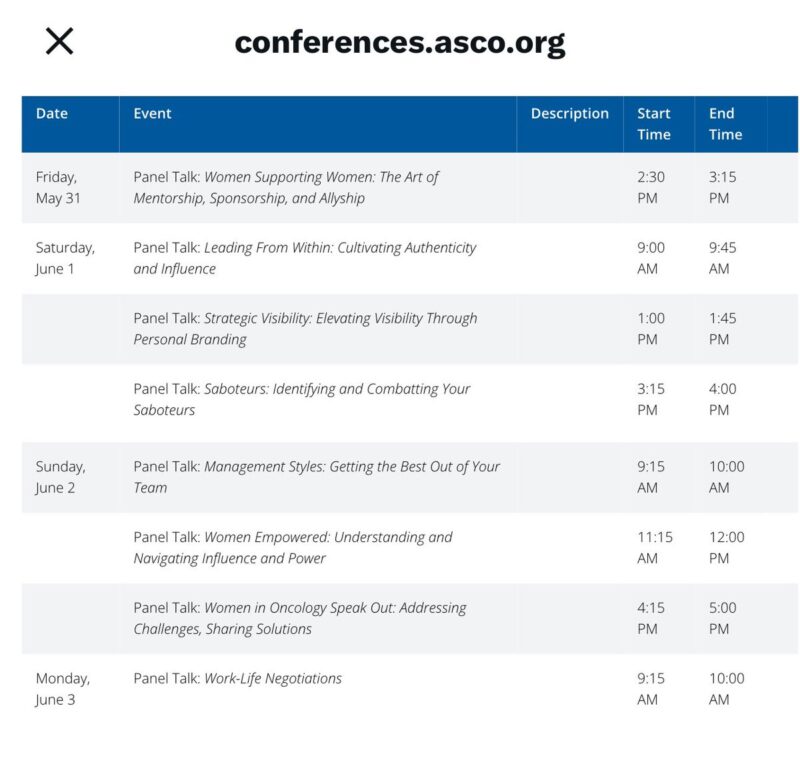Open Saboteurs panel talk entry
Viewport: 800px width, 774px height.
click(x=302, y=399)
